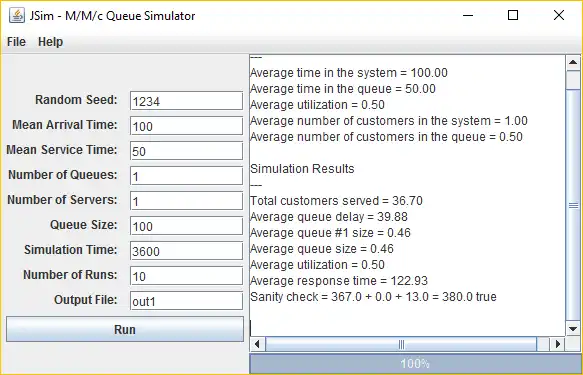This screenshot has height=375, width=583.
Task: Focus the Output File field
Action: coord(186,301)
